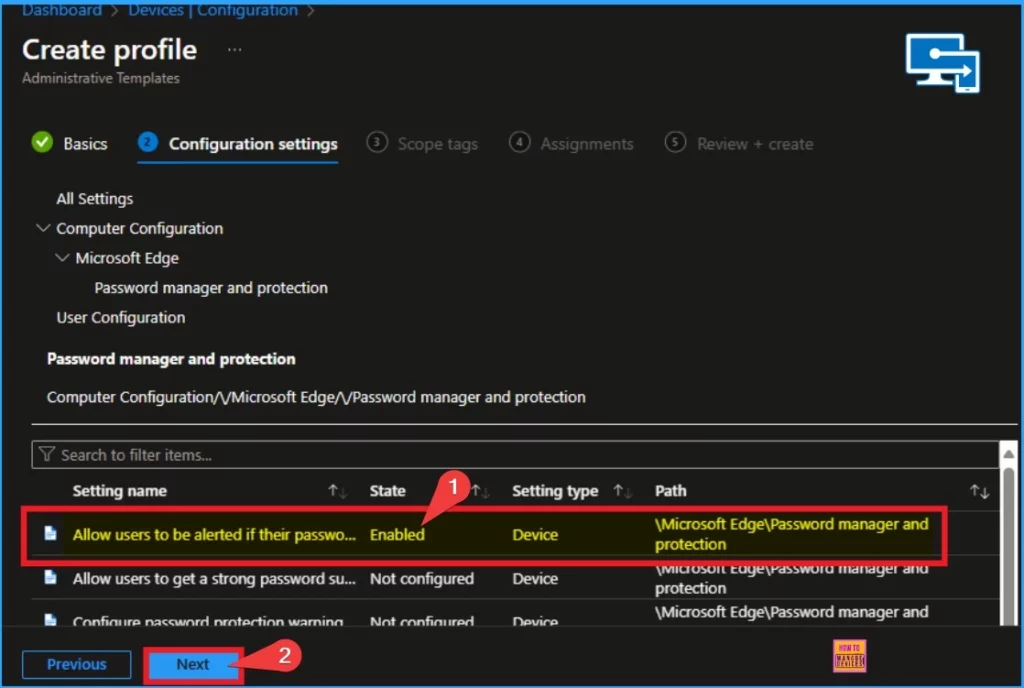Click the Search to filter items field
Screen dimensions: 1024x688
point(515,454)
